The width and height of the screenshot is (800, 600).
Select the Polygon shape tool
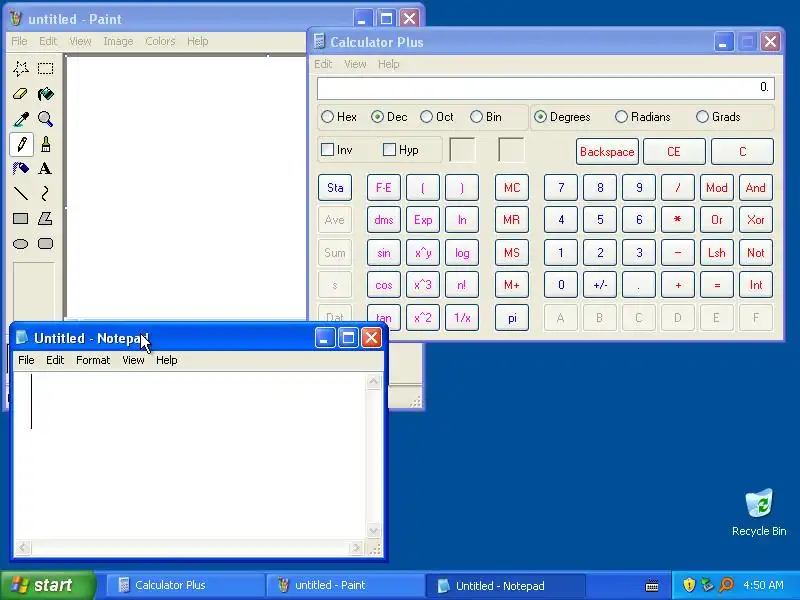click(45, 219)
